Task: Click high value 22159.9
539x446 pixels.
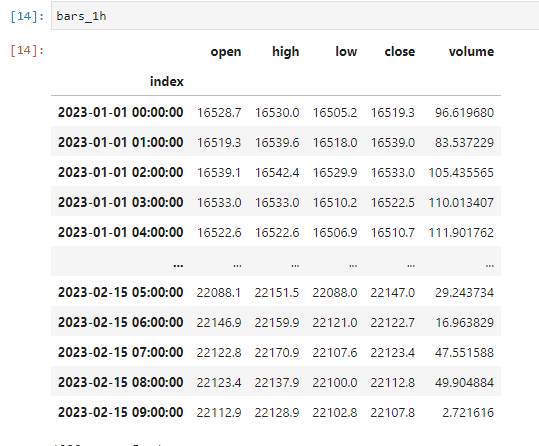Action: (x=277, y=323)
